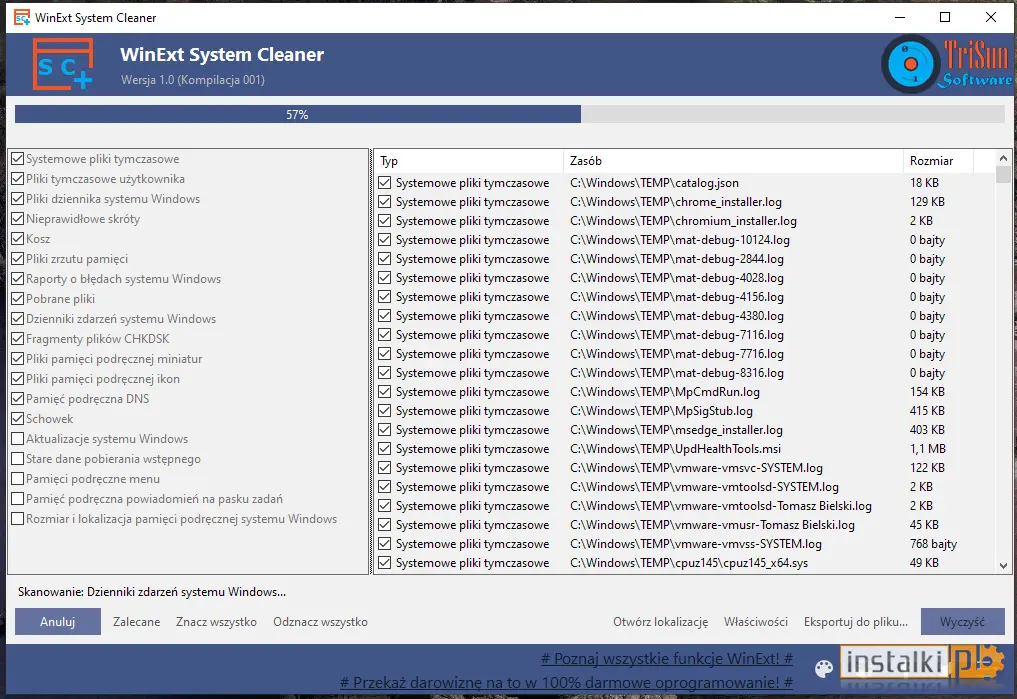Uncheck the catalog.json row checkbox
Viewport: 1017px width, 699px height.
pyautogui.click(x=385, y=183)
